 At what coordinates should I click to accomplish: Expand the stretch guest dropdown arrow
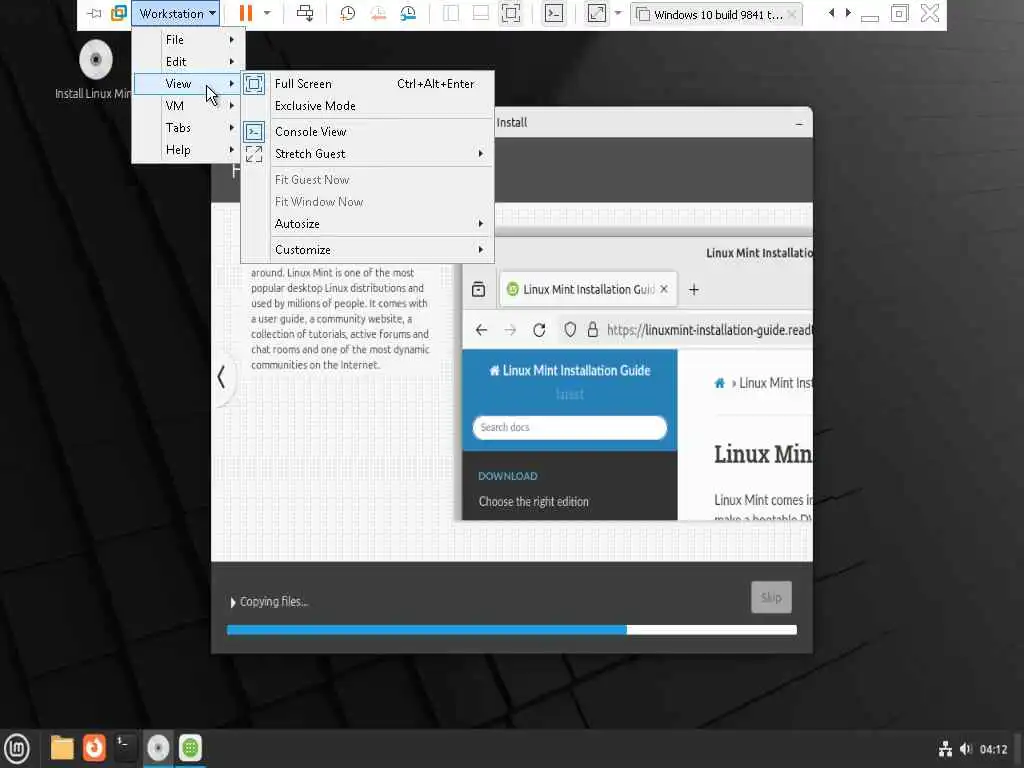(x=618, y=13)
